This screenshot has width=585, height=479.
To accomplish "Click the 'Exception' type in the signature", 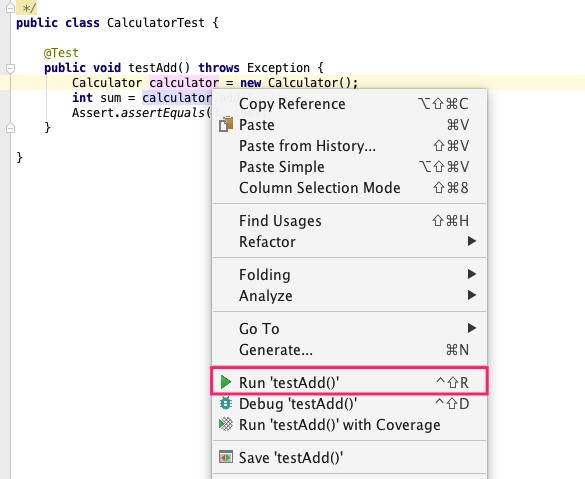I will click(x=278, y=68).
